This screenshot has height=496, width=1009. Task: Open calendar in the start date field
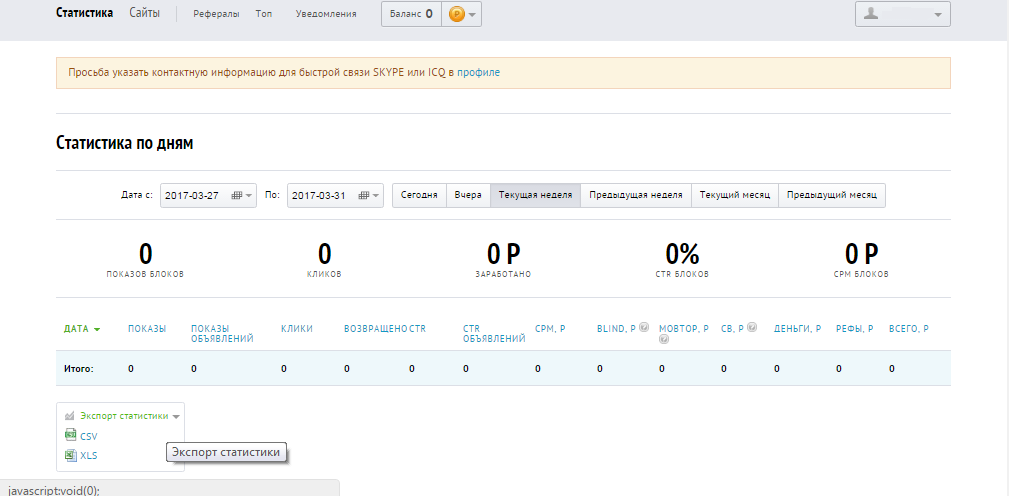[x=237, y=195]
